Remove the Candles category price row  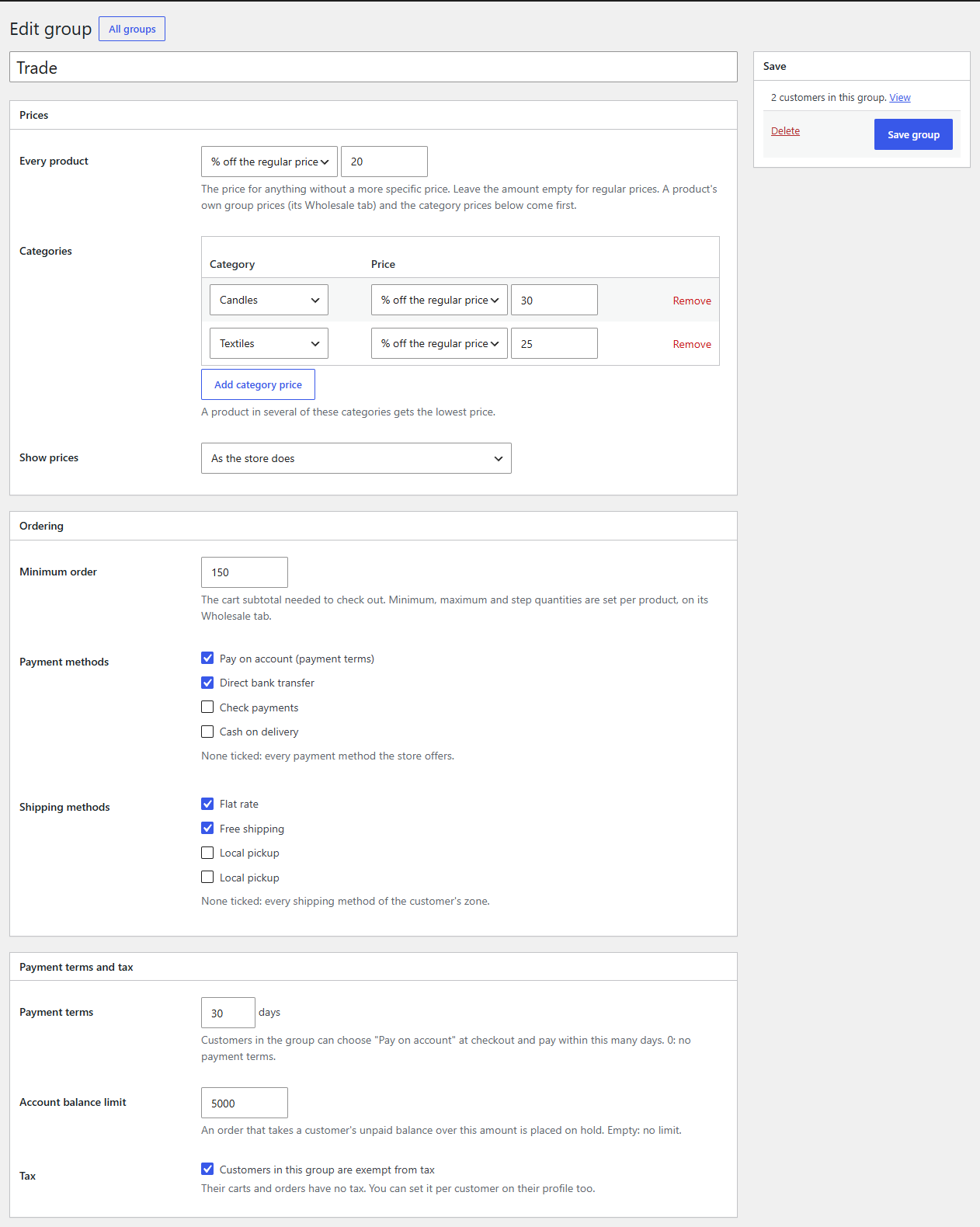[x=692, y=301]
